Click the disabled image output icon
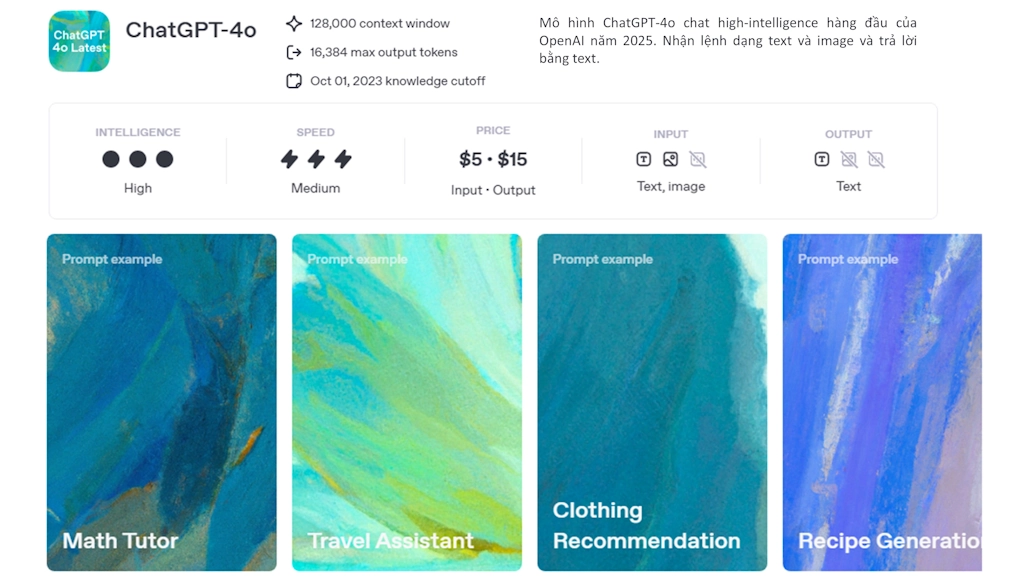 click(x=849, y=159)
